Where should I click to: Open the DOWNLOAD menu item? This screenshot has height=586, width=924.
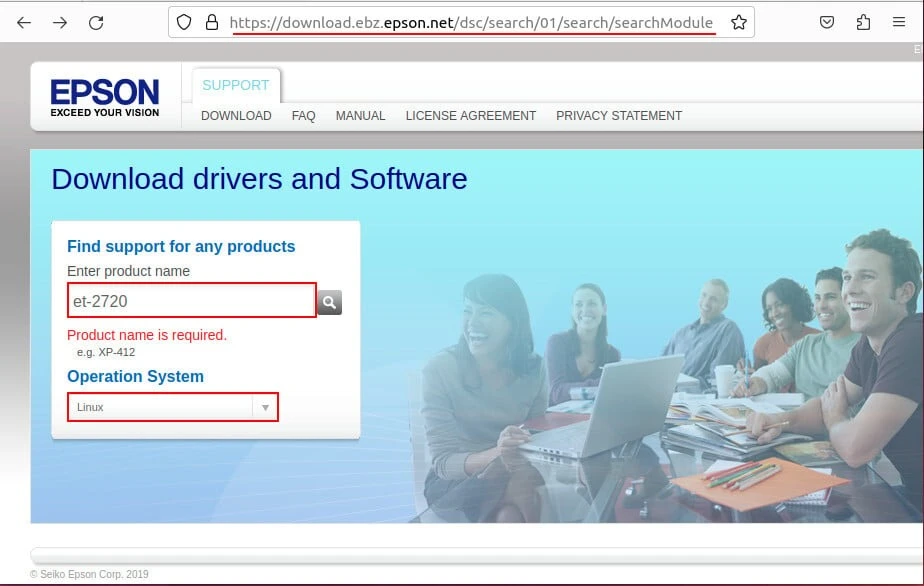(236, 116)
